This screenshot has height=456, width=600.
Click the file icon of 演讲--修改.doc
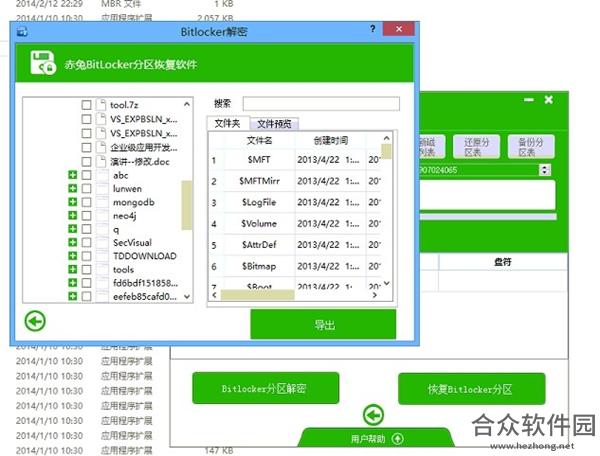(101, 161)
